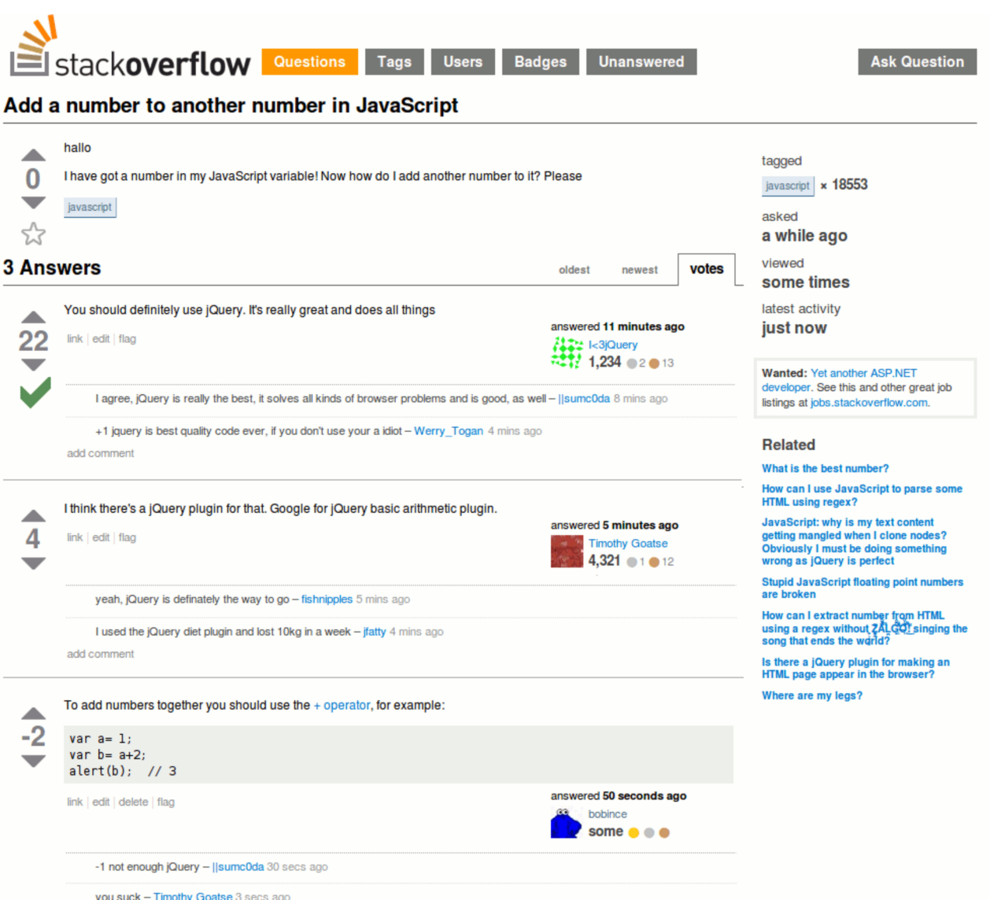
Task: Open the Unanswered tab
Action: click(641, 62)
